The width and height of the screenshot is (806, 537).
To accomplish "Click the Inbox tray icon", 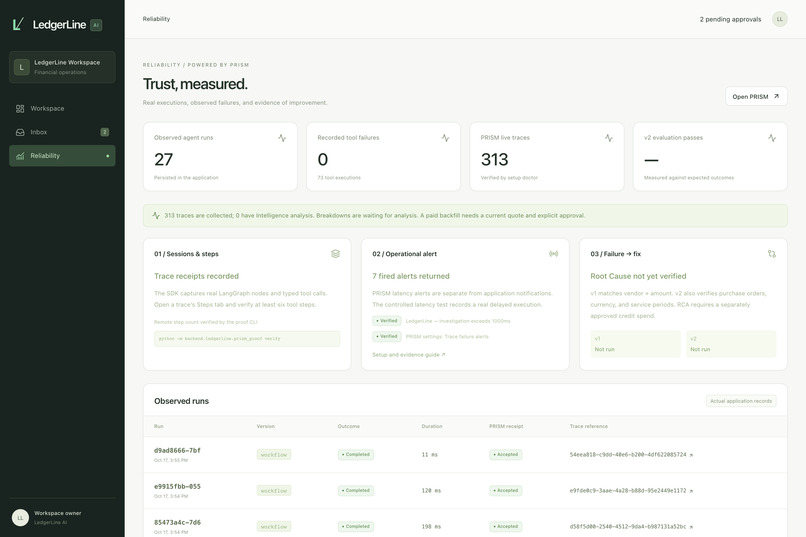I will coord(20,132).
